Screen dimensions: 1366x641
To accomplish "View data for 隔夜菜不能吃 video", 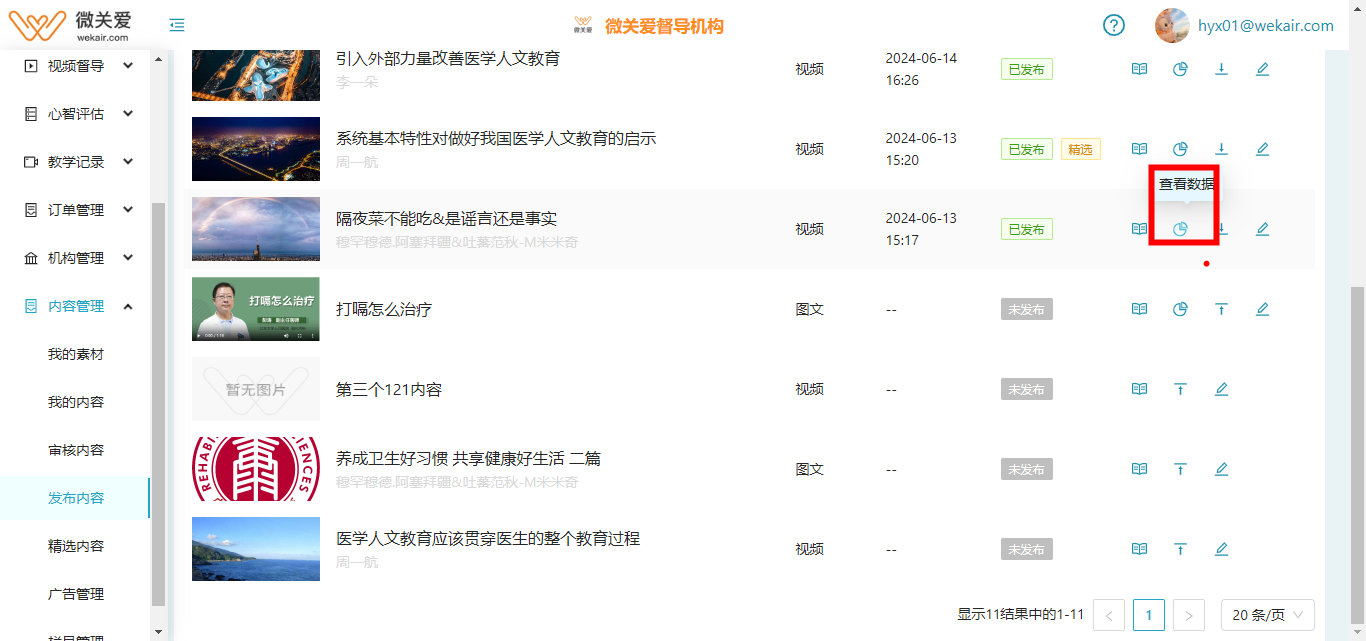I will point(1180,229).
